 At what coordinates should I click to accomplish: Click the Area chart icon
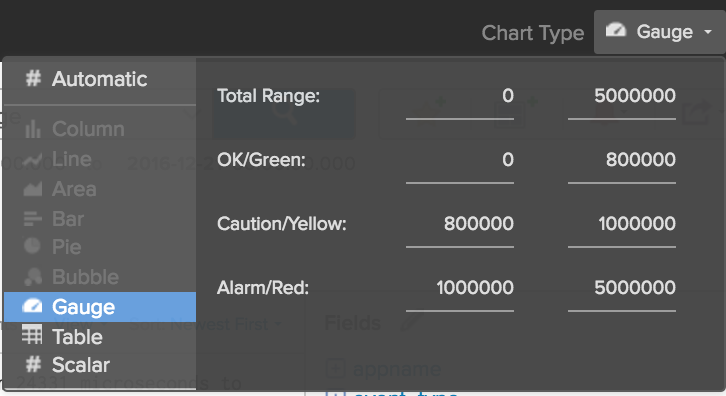pyautogui.click(x=33, y=189)
